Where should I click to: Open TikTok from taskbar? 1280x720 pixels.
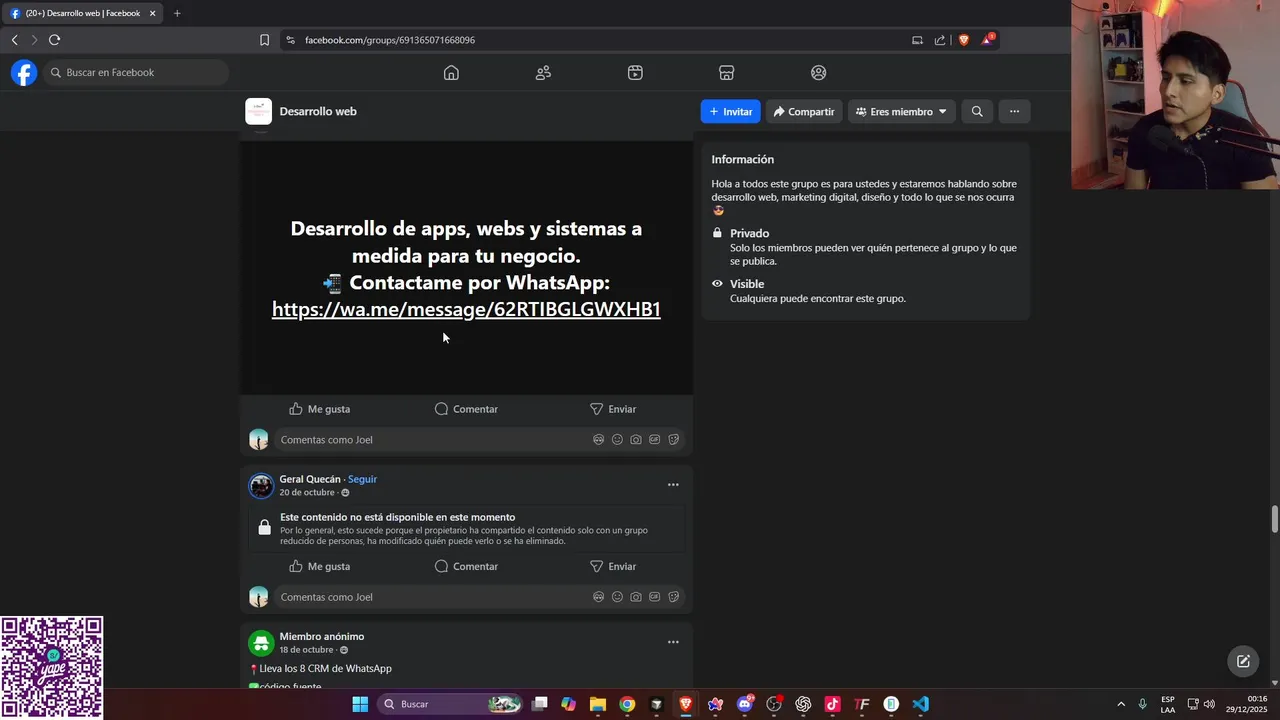coord(832,704)
